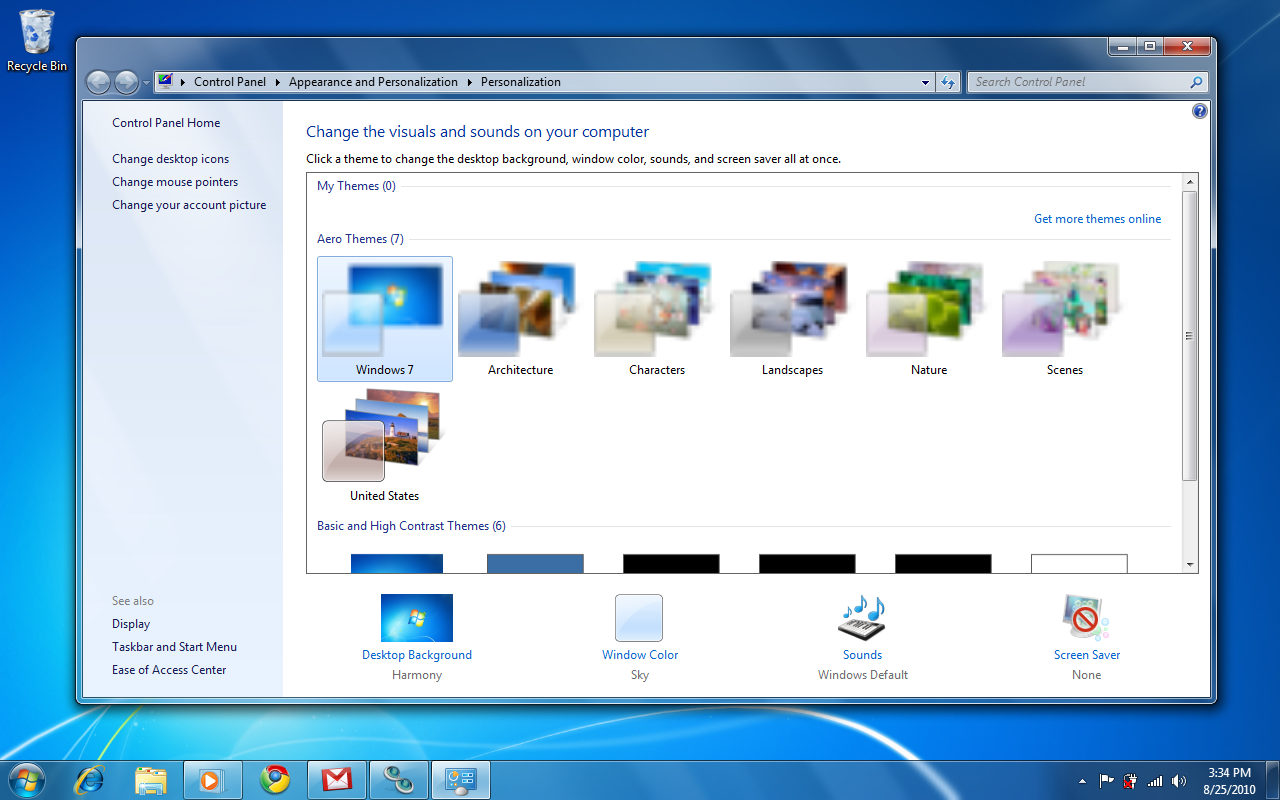Open the Display link under See also
This screenshot has height=800, width=1280.
point(131,624)
